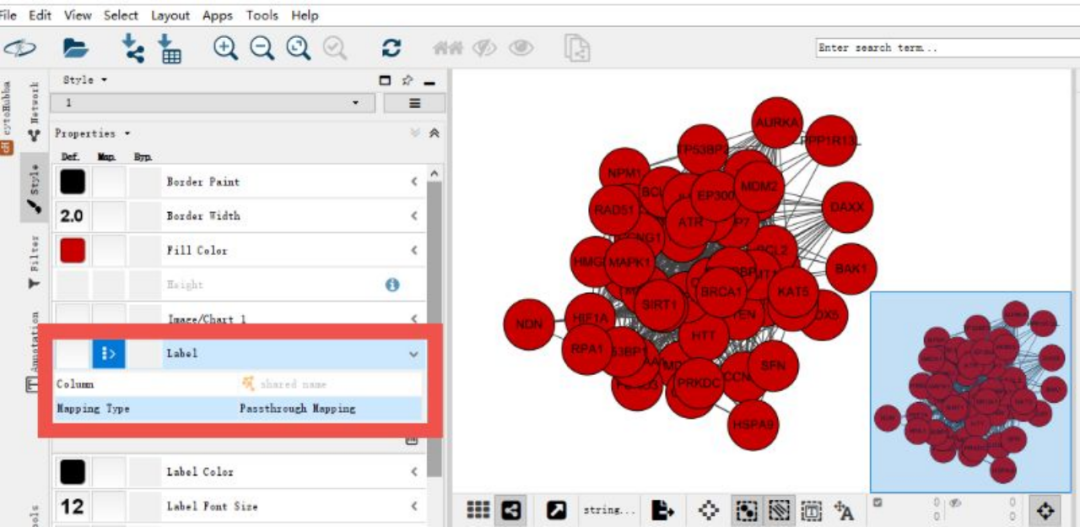Click the First Neighbors of Selected Nodes icon
This screenshot has height=527, width=1080.
(x=446, y=48)
